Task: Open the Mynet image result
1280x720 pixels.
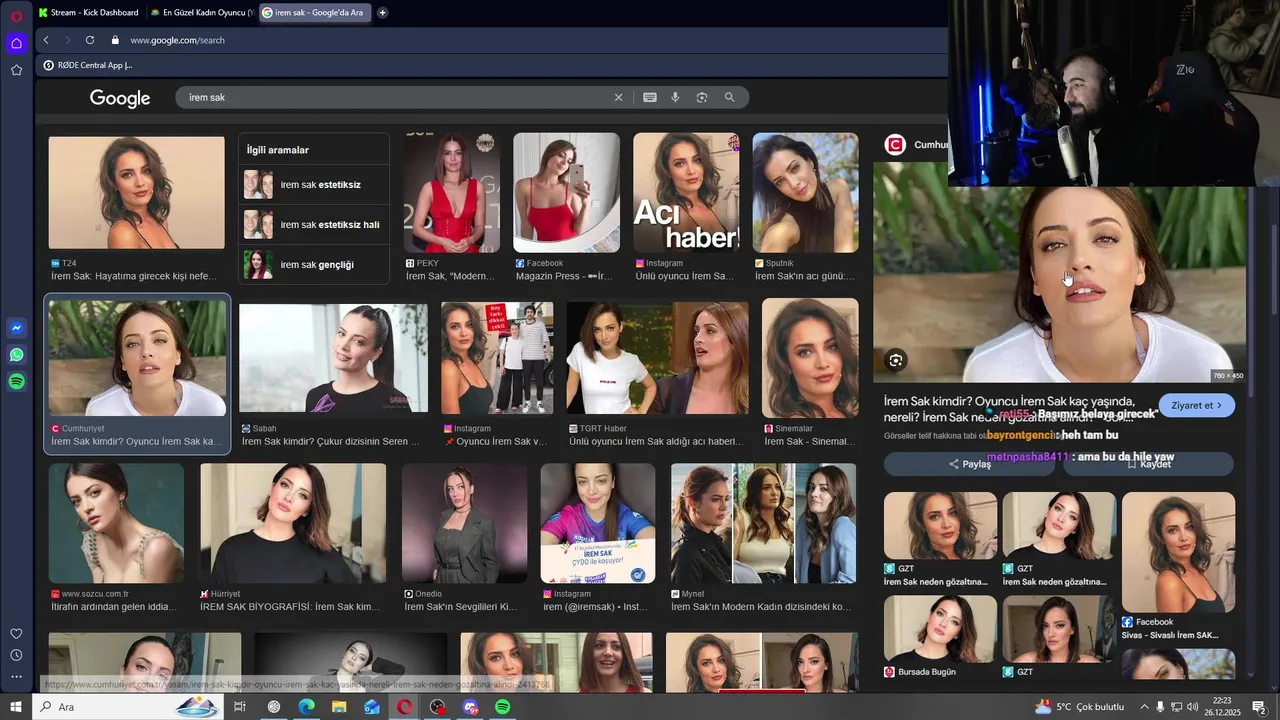Action: tap(763, 523)
